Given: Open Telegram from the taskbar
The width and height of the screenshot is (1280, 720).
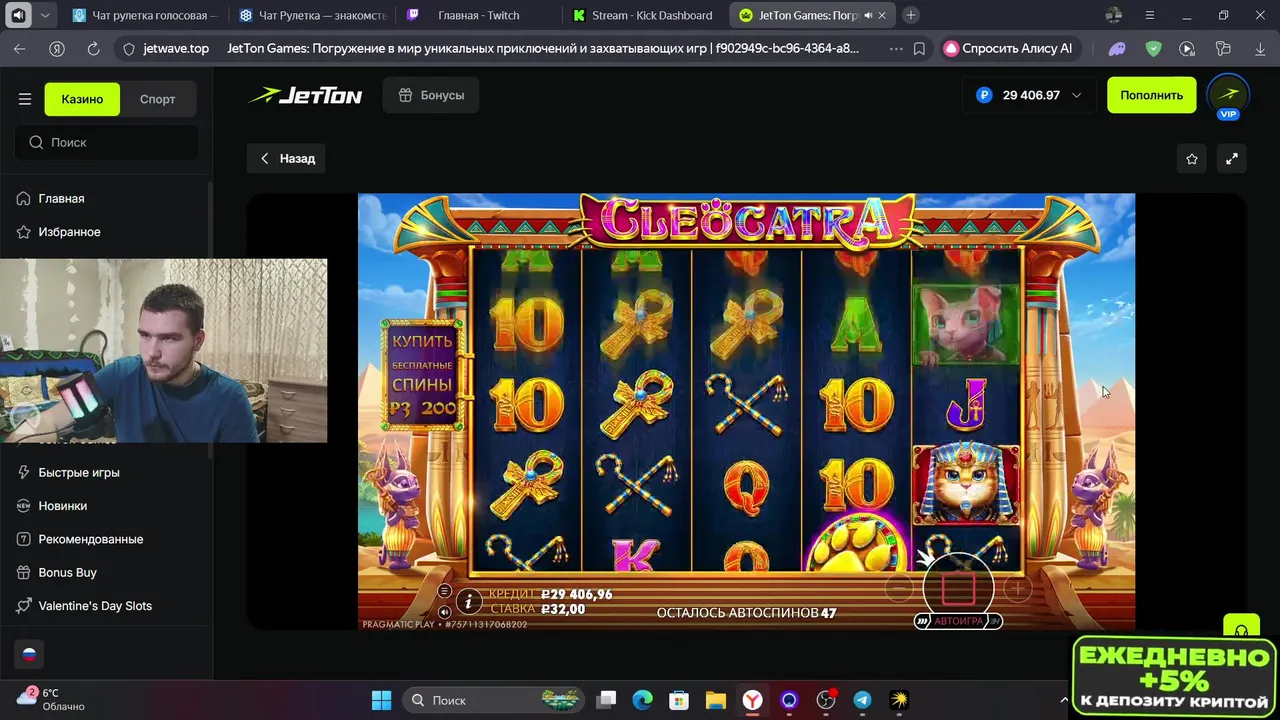Looking at the screenshot, I should 862,700.
